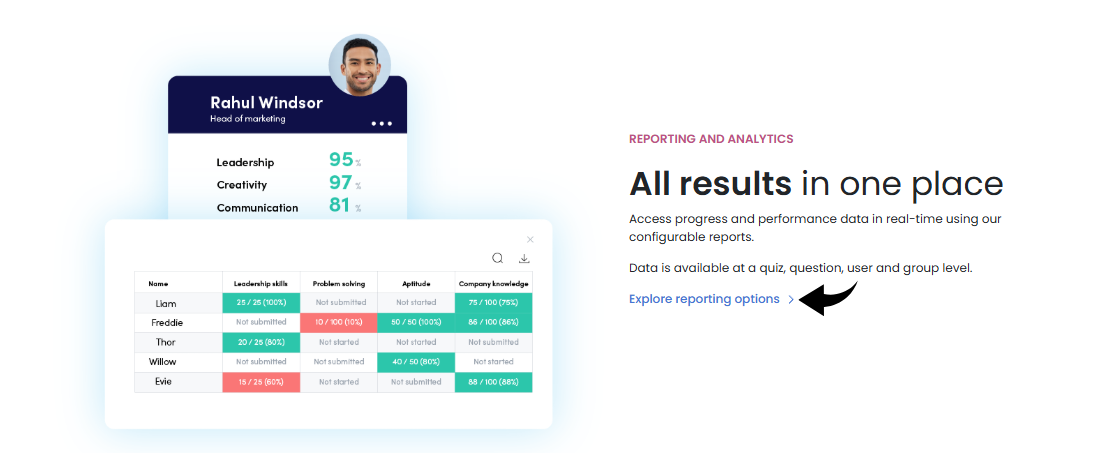Click Willow's 40 / 50 (80%) cell

416,362
